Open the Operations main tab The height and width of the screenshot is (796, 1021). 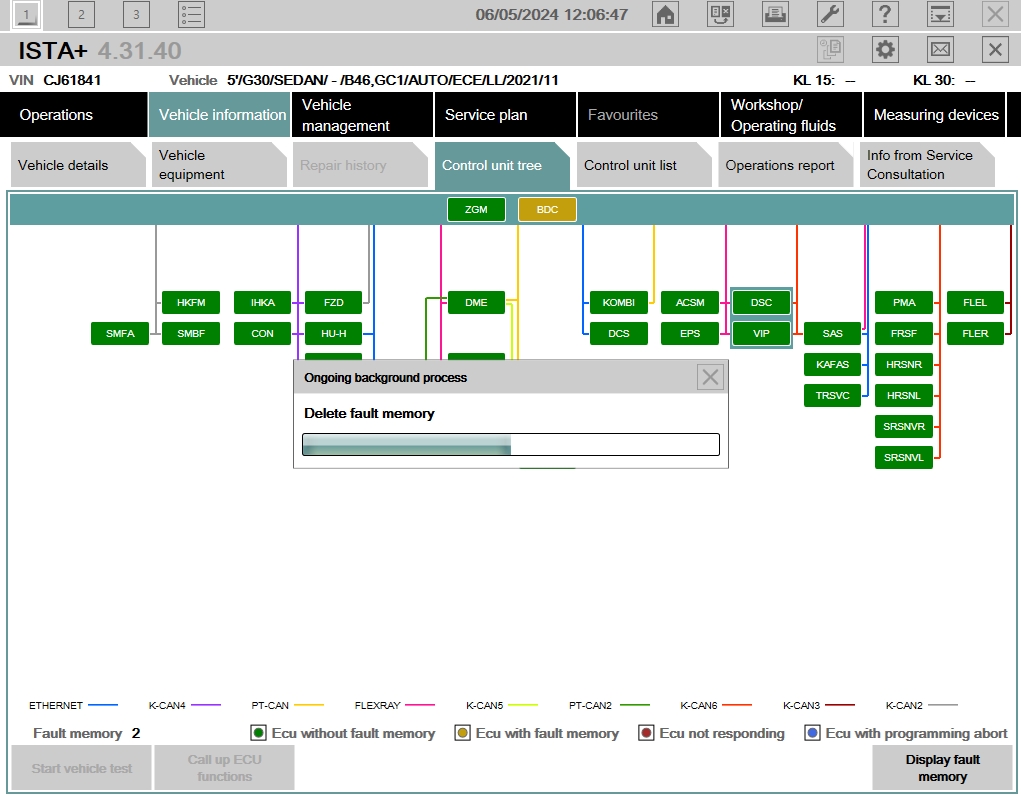[x=74, y=115]
